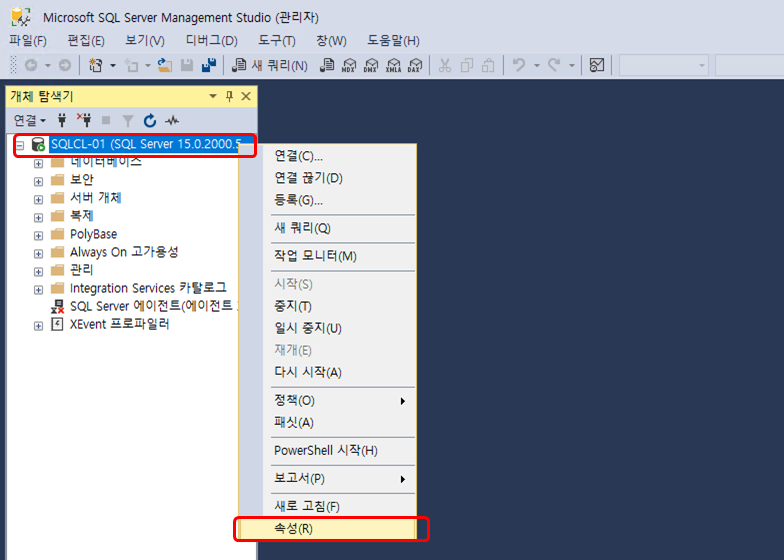784x560 pixels.
Task: Choose 속성(R) in the context menu
Action: pyautogui.click(x=328, y=529)
